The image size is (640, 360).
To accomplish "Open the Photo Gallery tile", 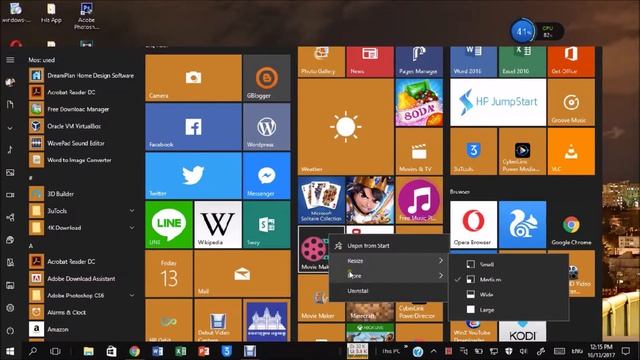I will point(321,61).
